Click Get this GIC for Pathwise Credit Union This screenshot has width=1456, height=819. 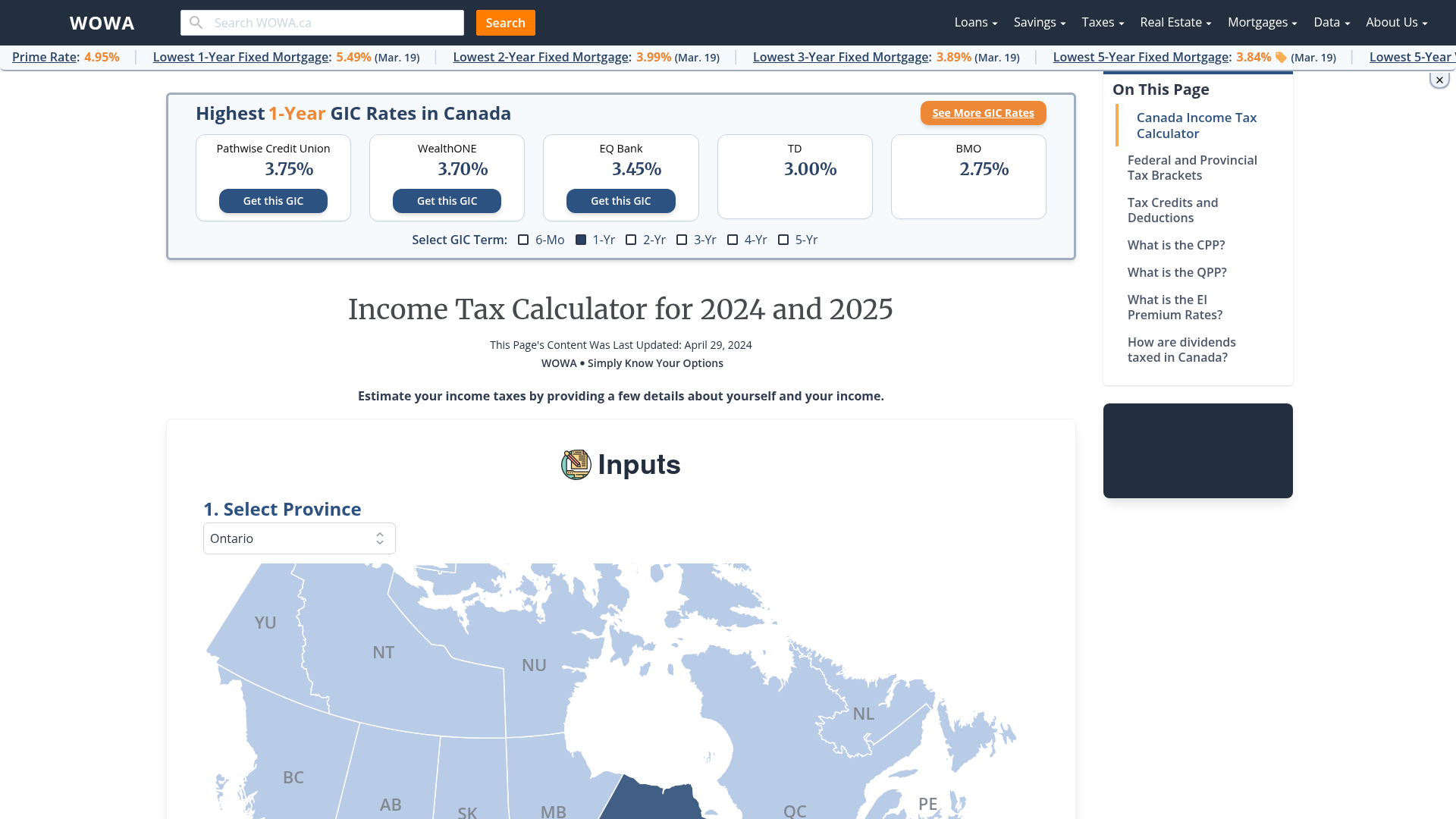pos(273,200)
